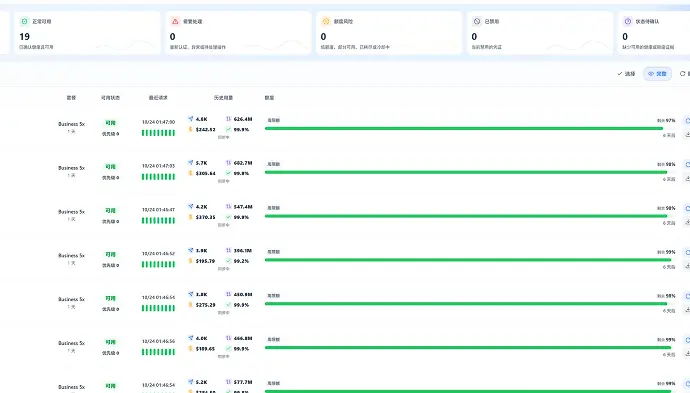690x393 pixels.
Task: Open the card showing a count of 19
Action: coord(87,33)
